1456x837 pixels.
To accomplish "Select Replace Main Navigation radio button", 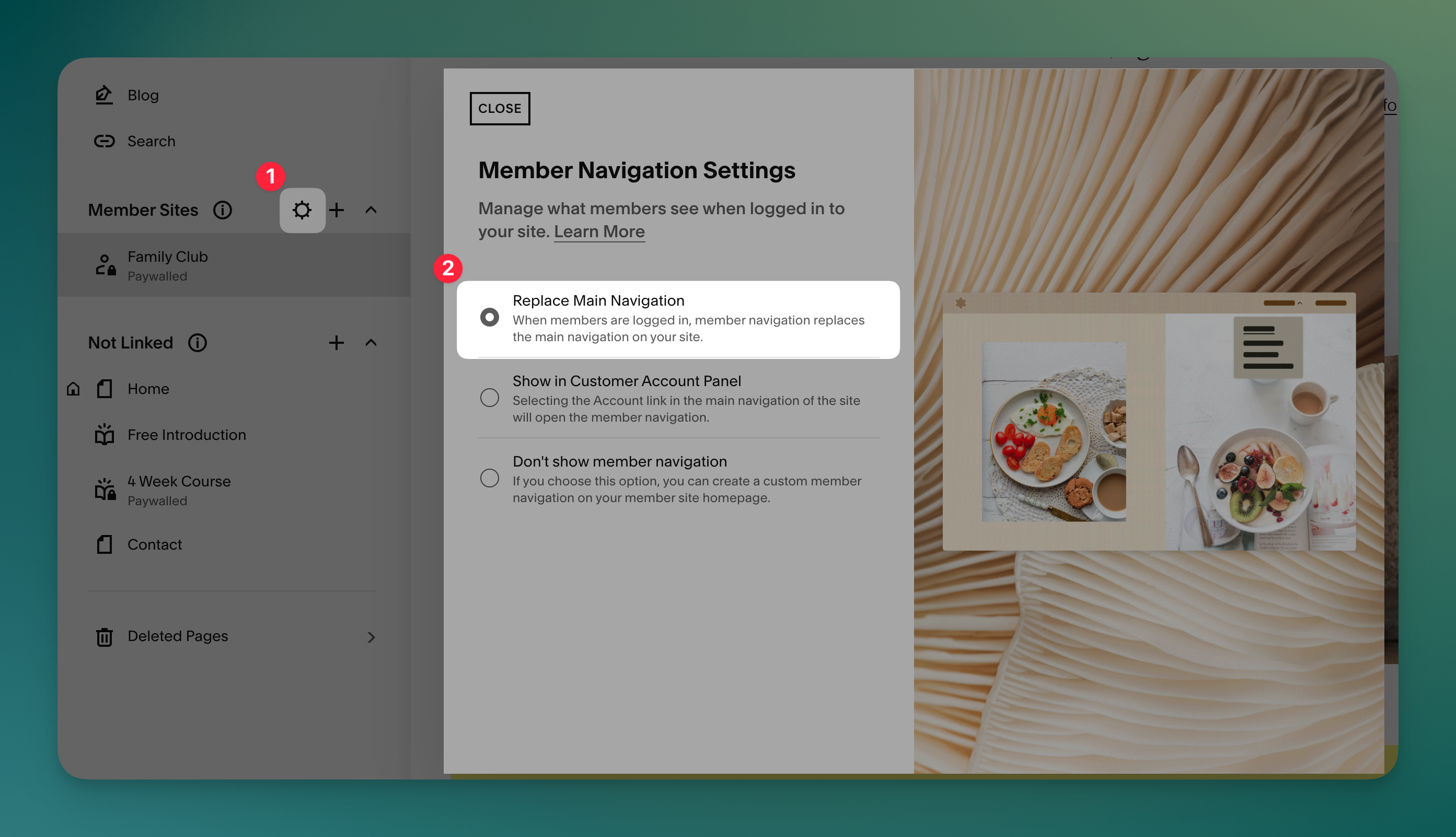I will click(x=489, y=317).
